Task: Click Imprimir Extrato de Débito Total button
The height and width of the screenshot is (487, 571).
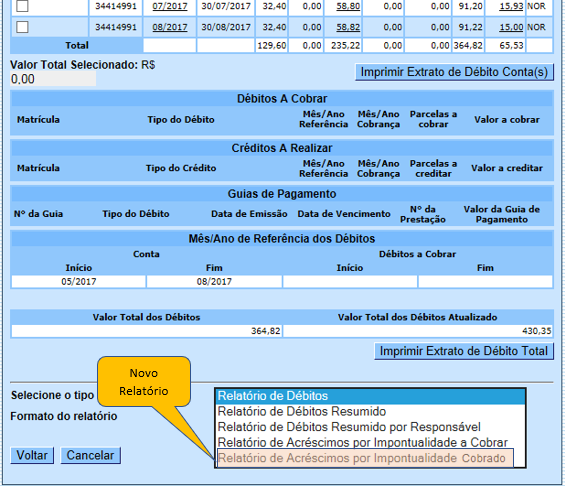Action: click(x=464, y=351)
